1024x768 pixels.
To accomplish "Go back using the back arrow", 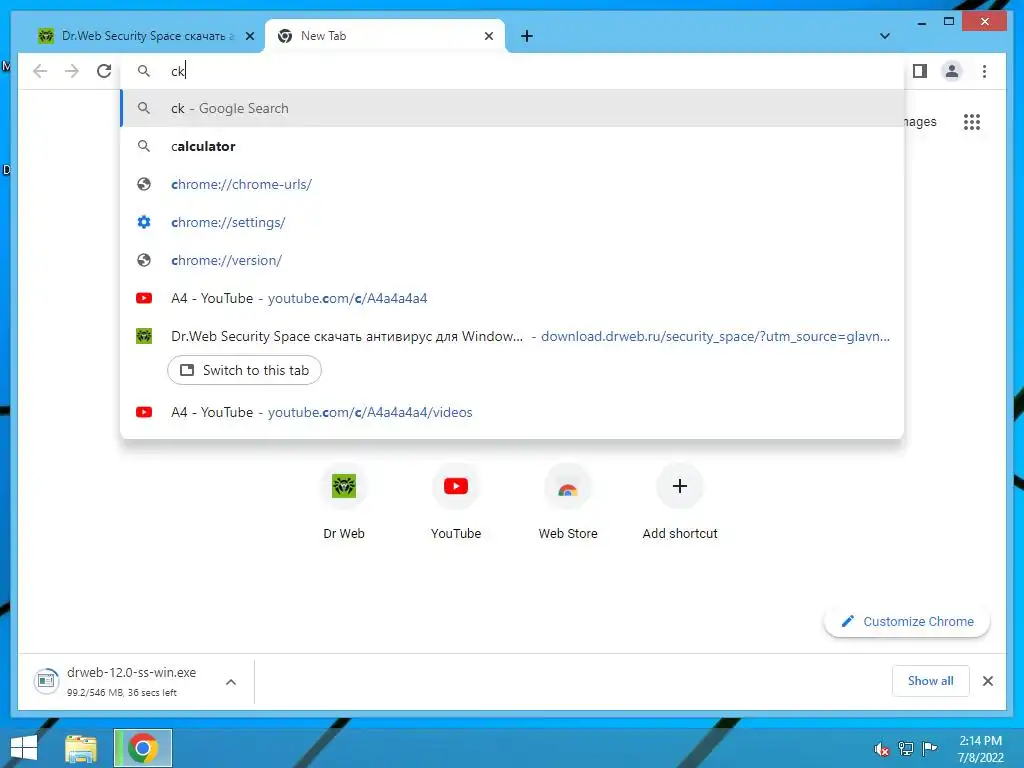I will pos(40,71).
